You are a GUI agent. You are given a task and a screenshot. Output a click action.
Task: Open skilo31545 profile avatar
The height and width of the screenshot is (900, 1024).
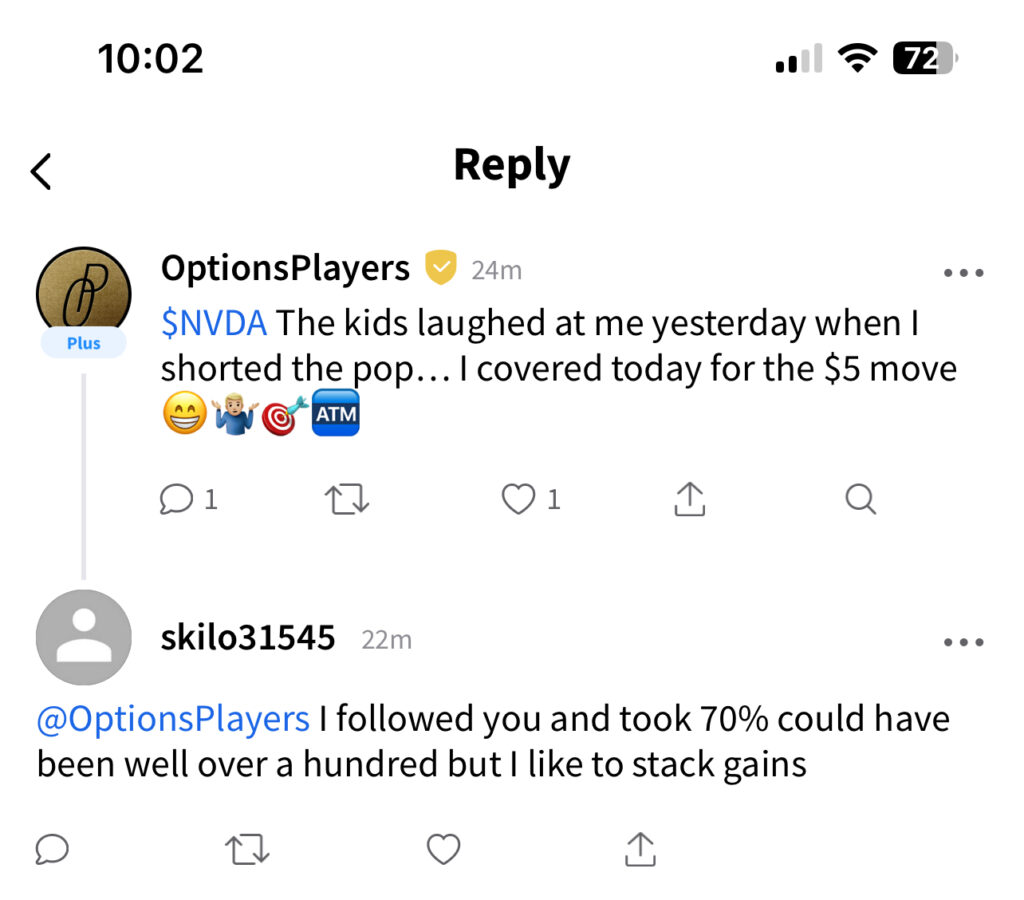click(84, 638)
